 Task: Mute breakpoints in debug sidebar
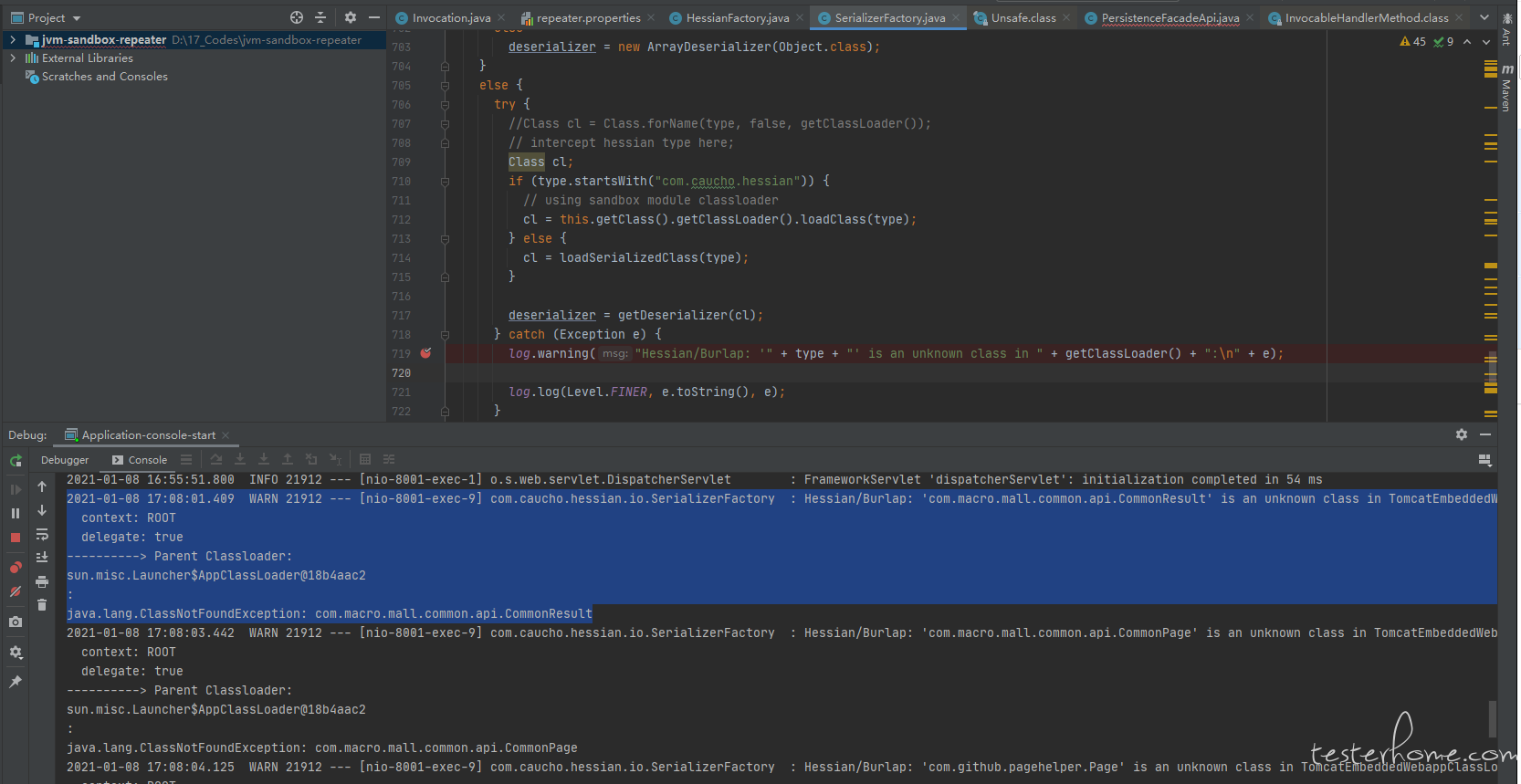(x=16, y=591)
